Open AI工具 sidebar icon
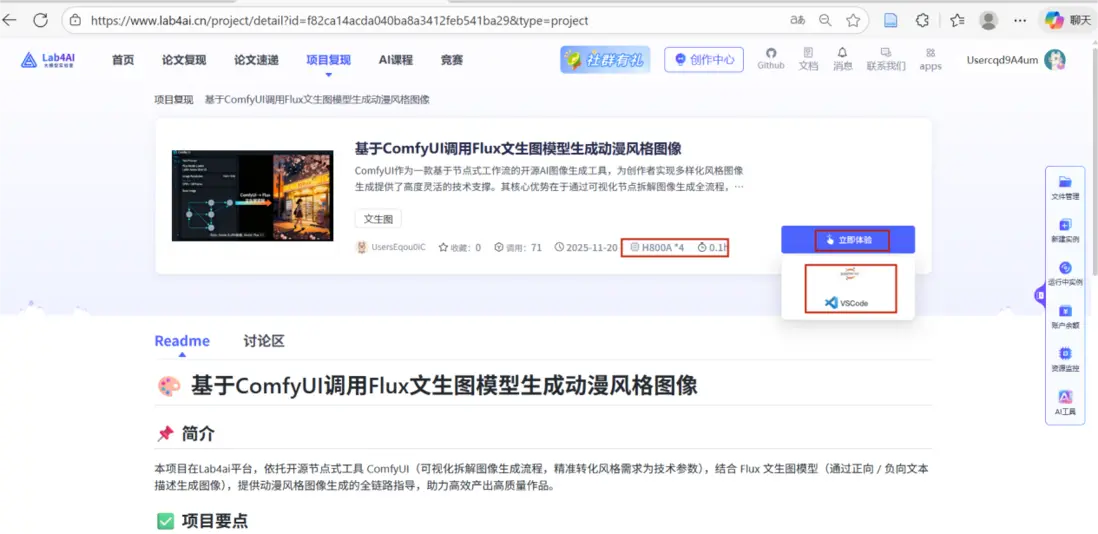This screenshot has height=534, width=1098. click(1065, 402)
